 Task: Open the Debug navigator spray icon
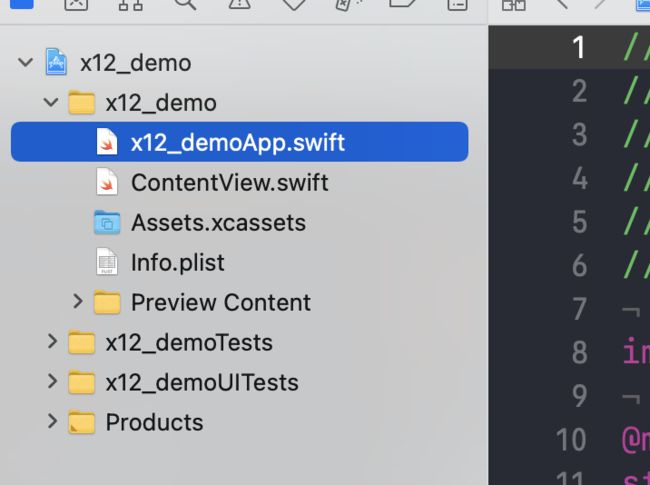click(x=348, y=4)
